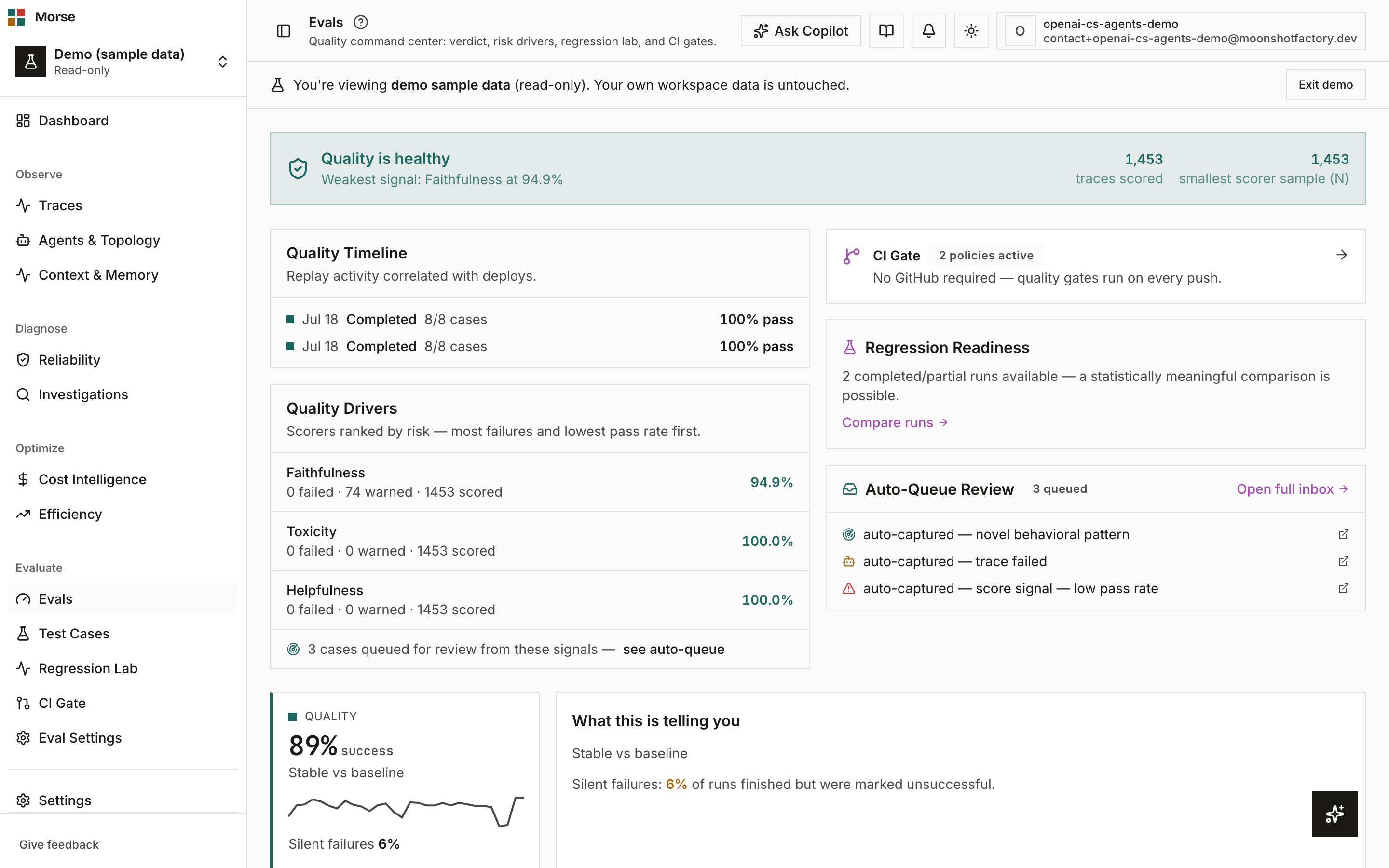1389x868 pixels.
Task: Go to Efficiency page
Action: point(123,514)
